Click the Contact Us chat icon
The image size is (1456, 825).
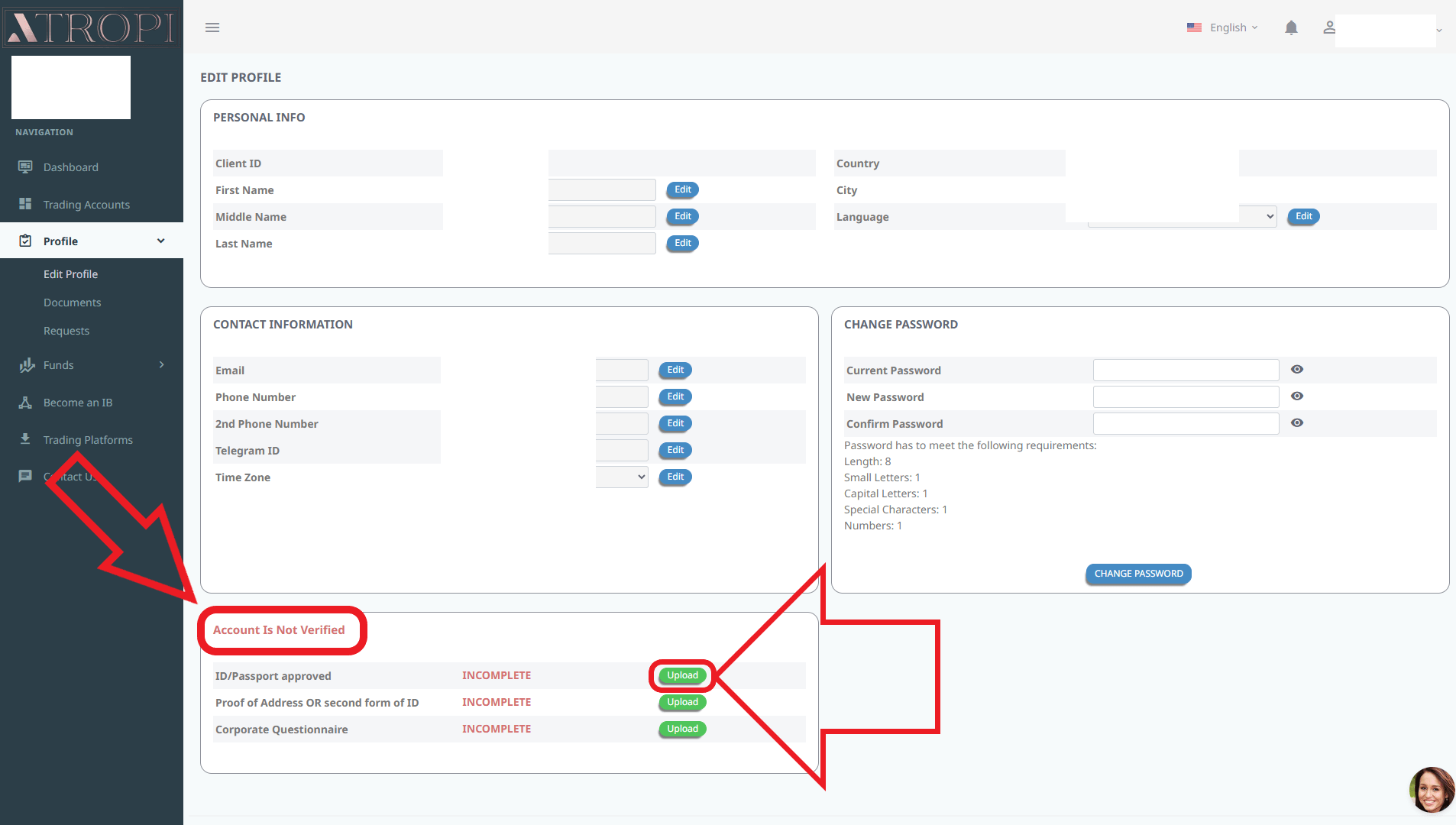(25, 476)
